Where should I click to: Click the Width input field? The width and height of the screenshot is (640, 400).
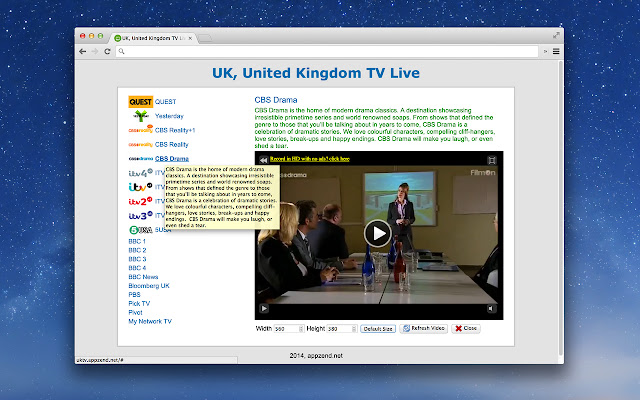tap(289, 329)
